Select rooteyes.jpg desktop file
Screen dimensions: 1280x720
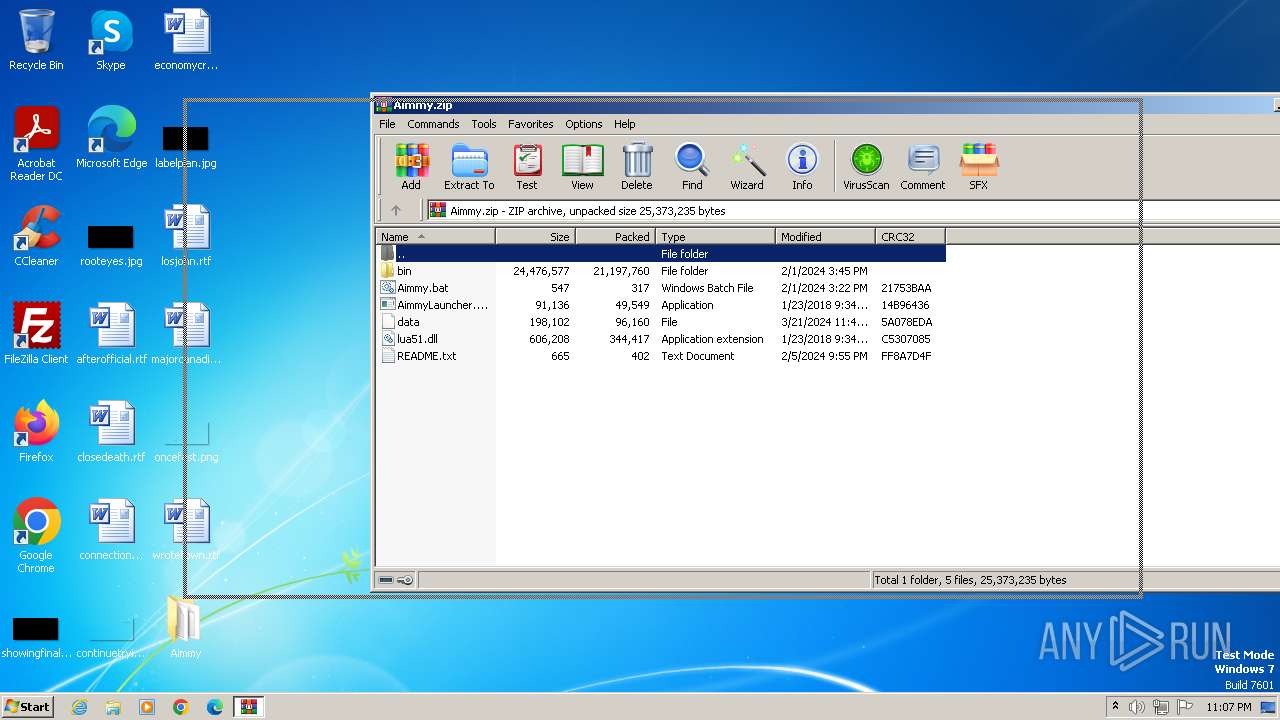point(111,246)
